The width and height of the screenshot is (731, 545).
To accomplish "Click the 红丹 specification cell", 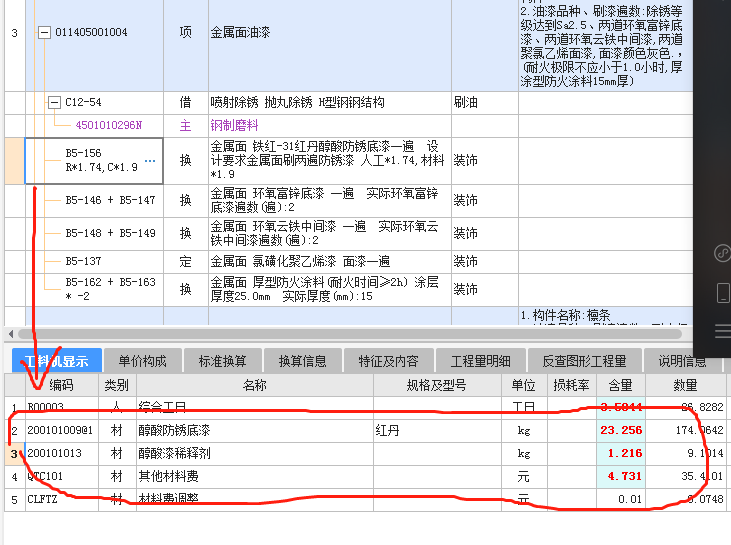I will coord(437,430).
